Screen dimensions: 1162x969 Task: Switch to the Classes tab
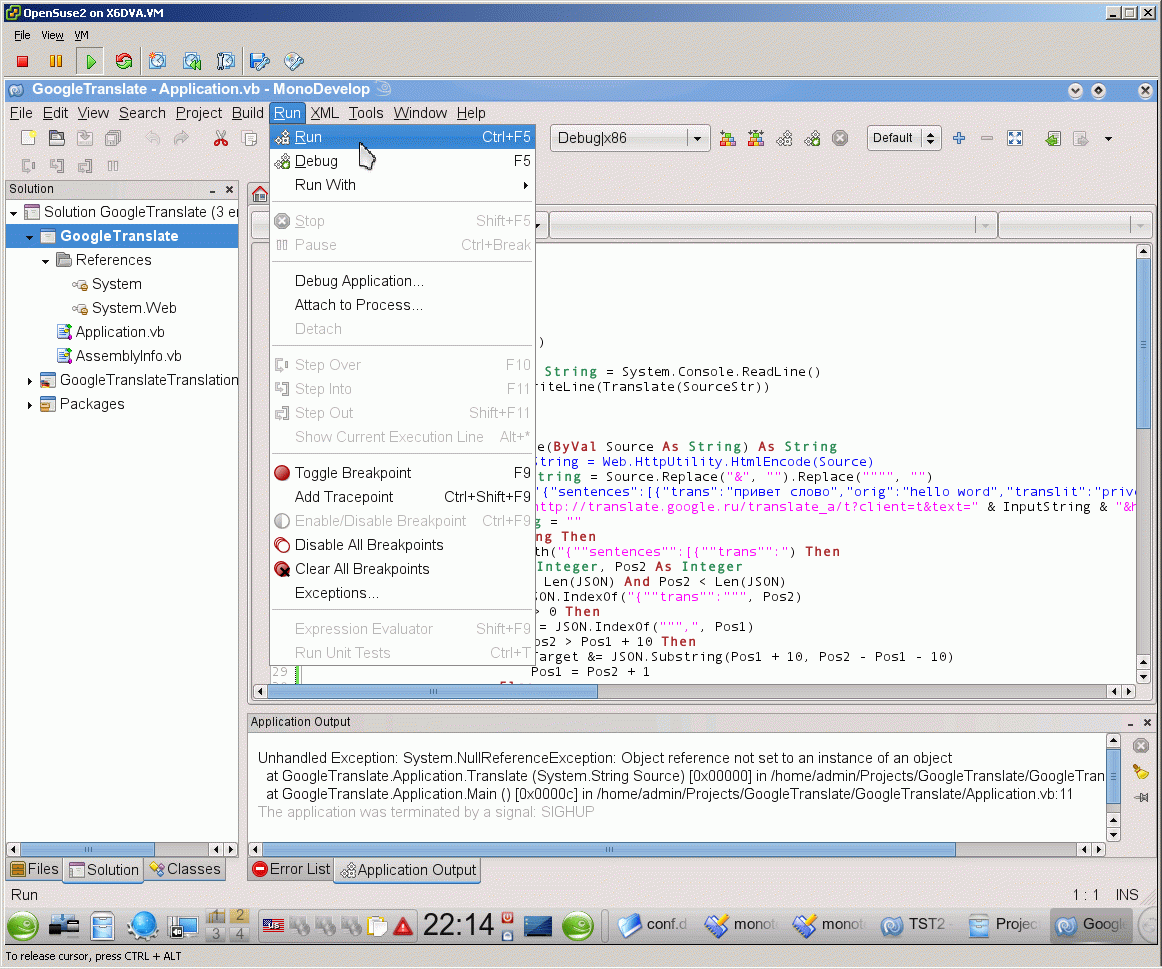[x=185, y=870]
